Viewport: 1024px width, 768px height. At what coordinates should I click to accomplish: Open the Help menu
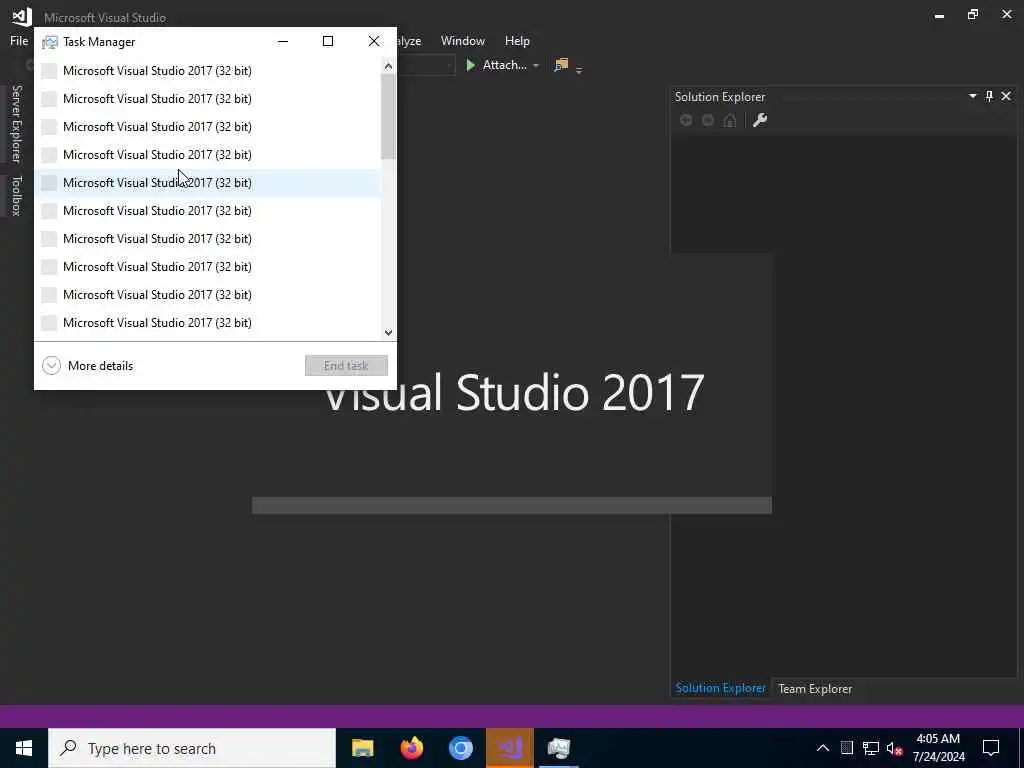(x=517, y=40)
